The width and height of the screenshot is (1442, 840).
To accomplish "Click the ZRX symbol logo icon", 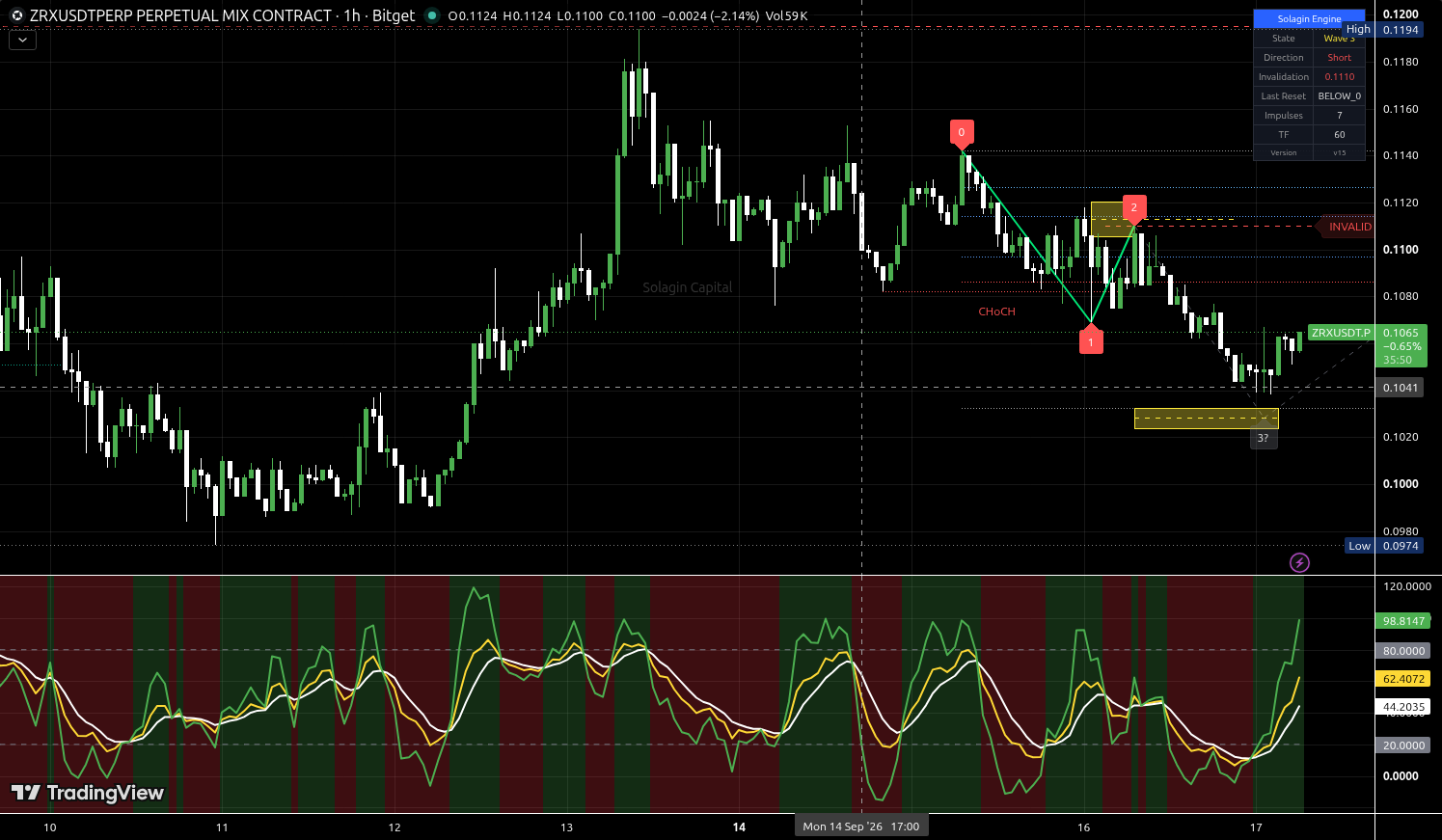I will click(x=17, y=15).
